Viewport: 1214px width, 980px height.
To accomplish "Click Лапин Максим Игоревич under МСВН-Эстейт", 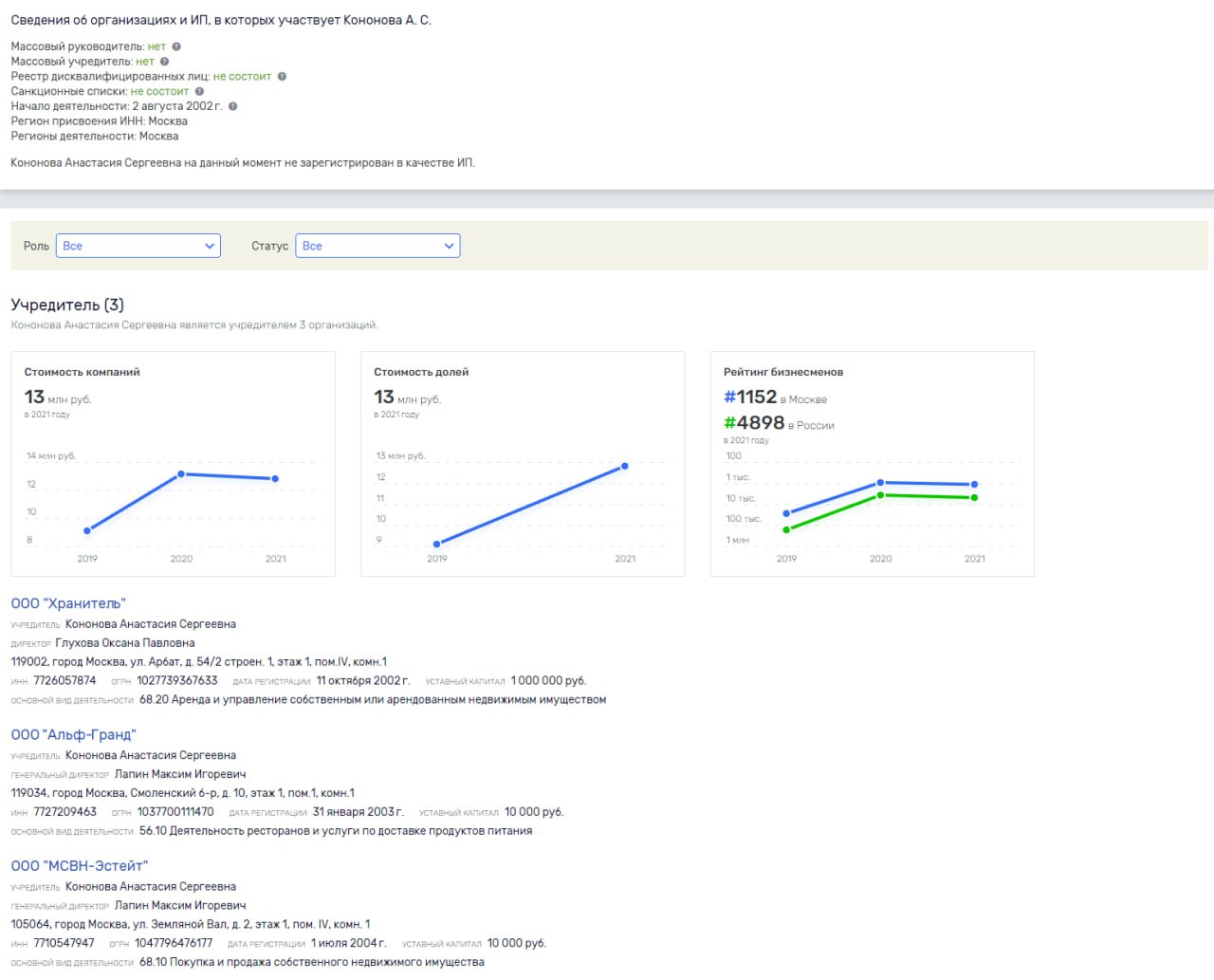I will tap(180, 905).
